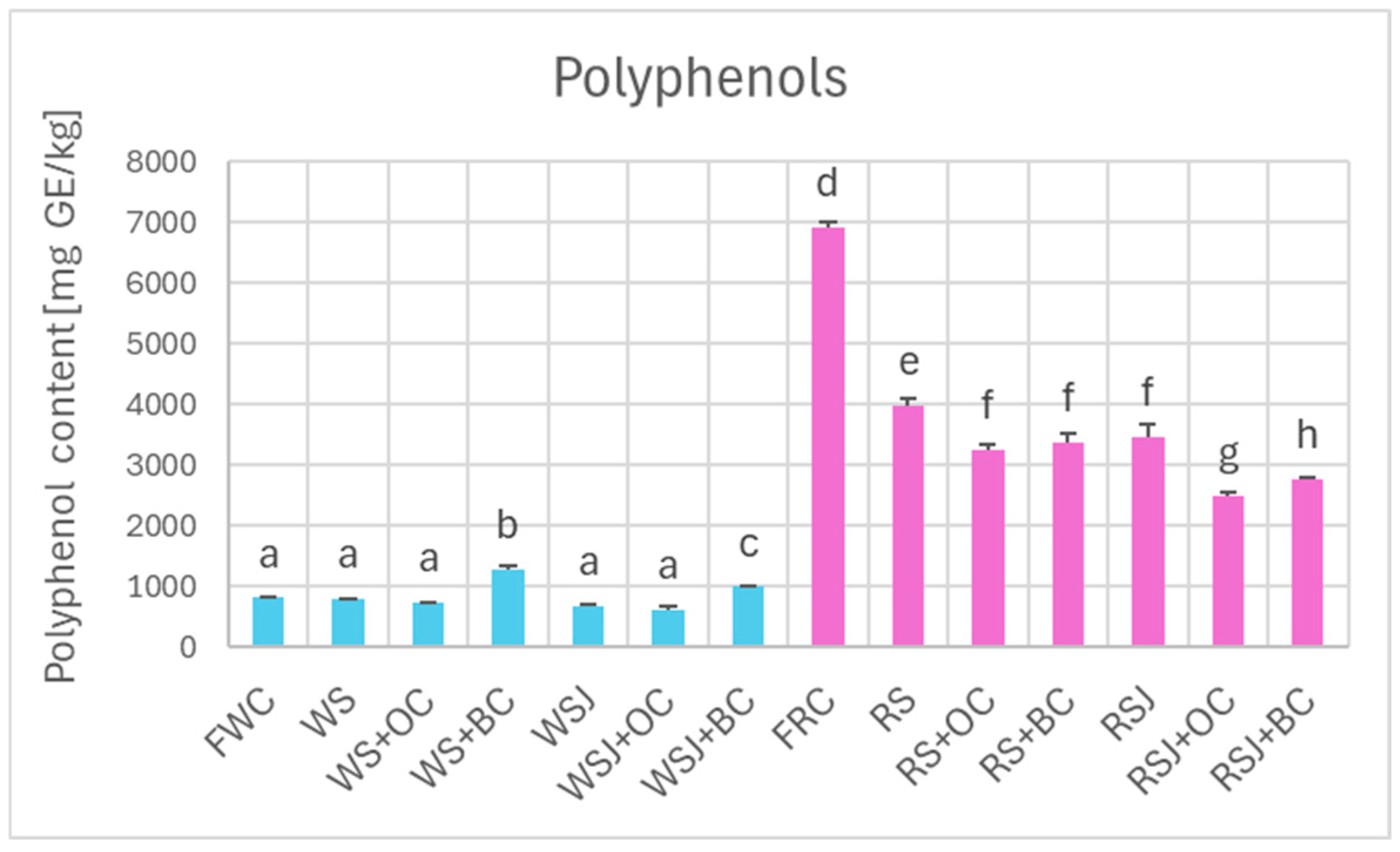Select the Polyphenol content y-axis title
The image size is (1400, 852).
[62, 397]
